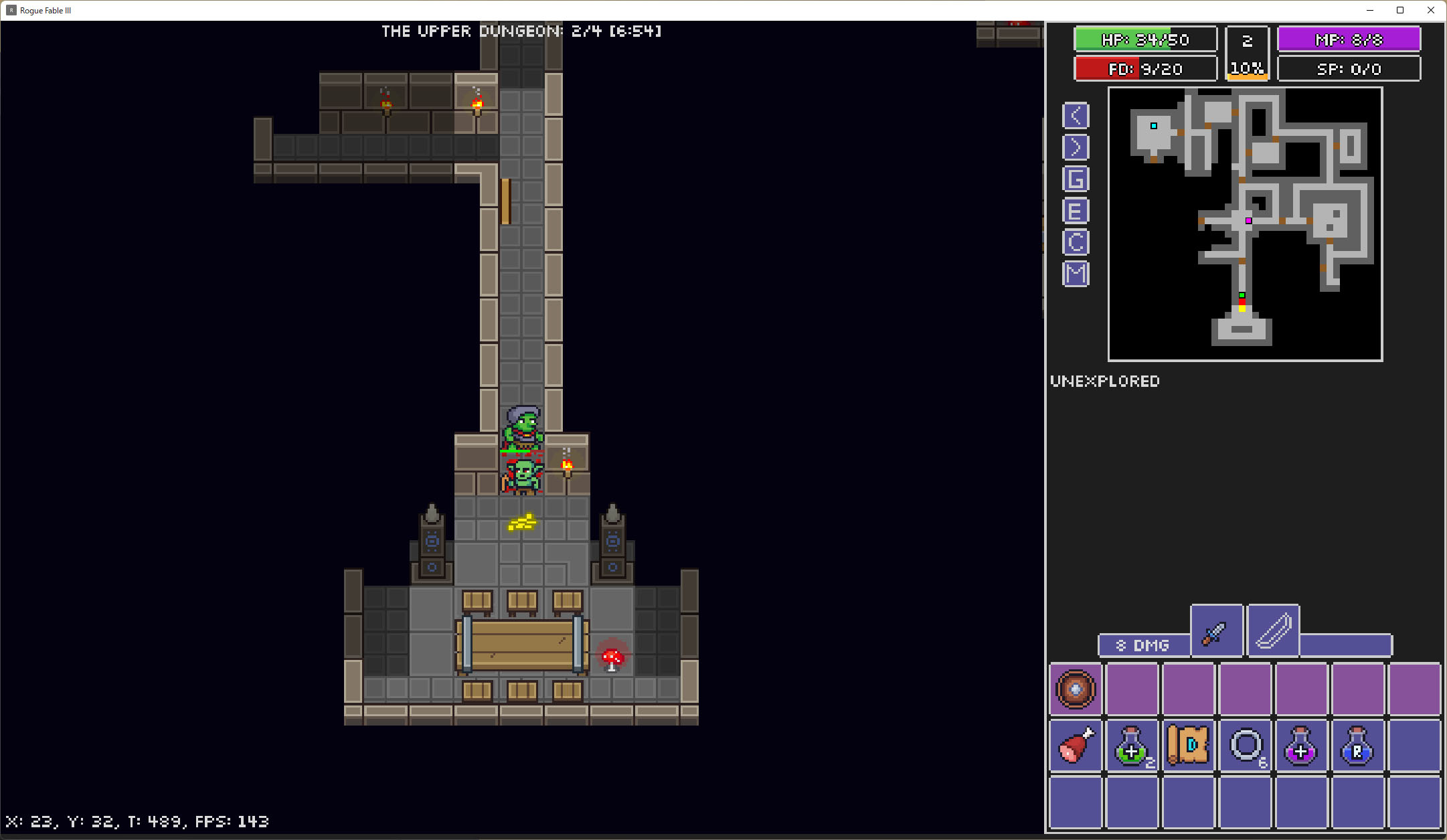1447x840 pixels.
Task: Use the green healing potion
Action: coord(1131,746)
